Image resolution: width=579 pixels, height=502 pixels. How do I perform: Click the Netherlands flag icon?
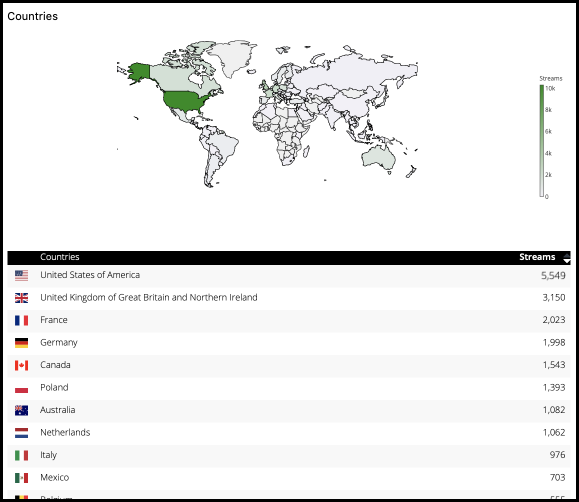coord(21,433)
